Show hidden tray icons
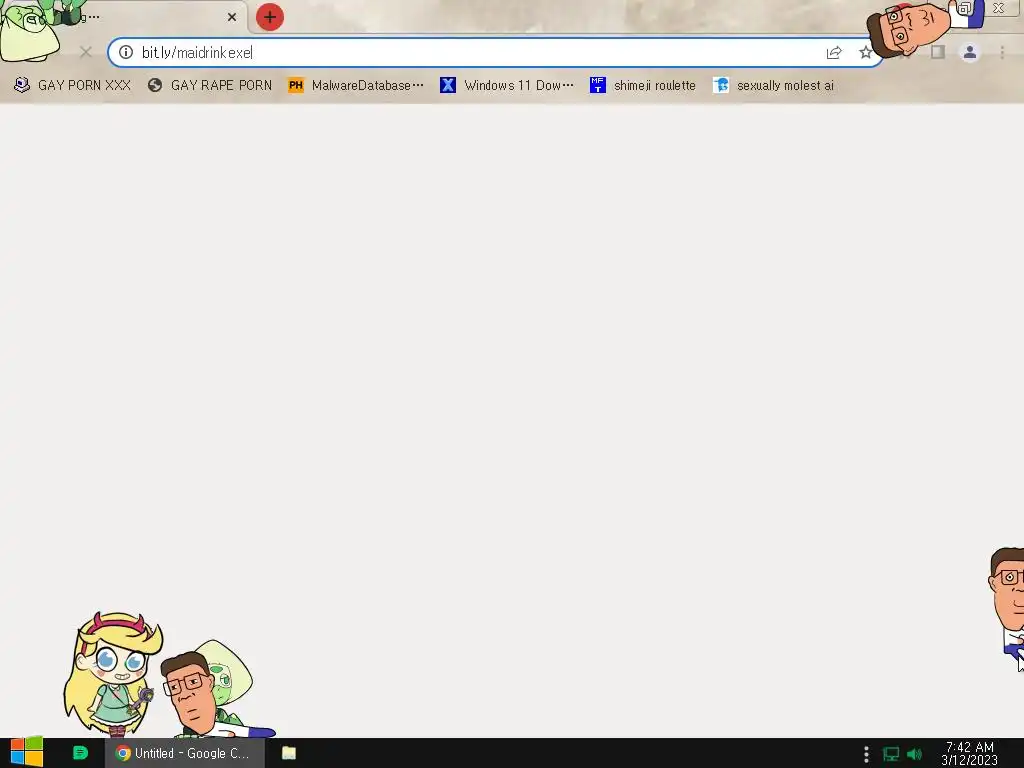Screen dimensions: 1024x768 866,754
